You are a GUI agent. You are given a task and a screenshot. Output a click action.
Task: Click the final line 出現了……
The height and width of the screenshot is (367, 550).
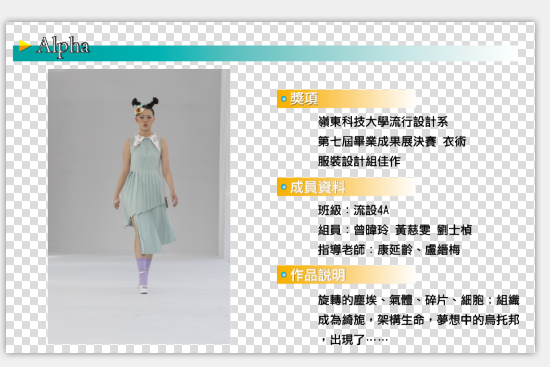pyautogui.click(x=354, y=340)
